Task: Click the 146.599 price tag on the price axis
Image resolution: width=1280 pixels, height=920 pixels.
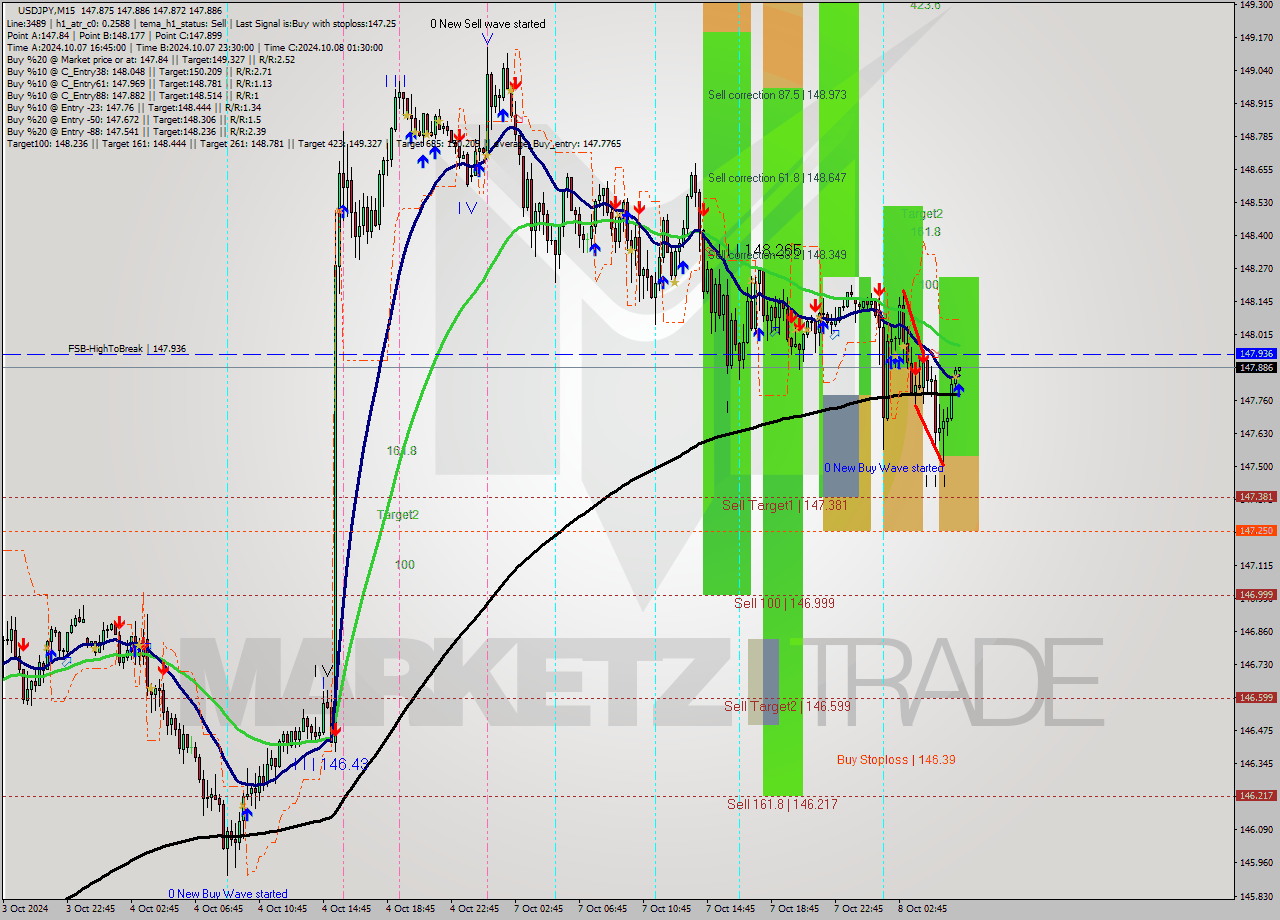Action: (x=1256, y=698)
